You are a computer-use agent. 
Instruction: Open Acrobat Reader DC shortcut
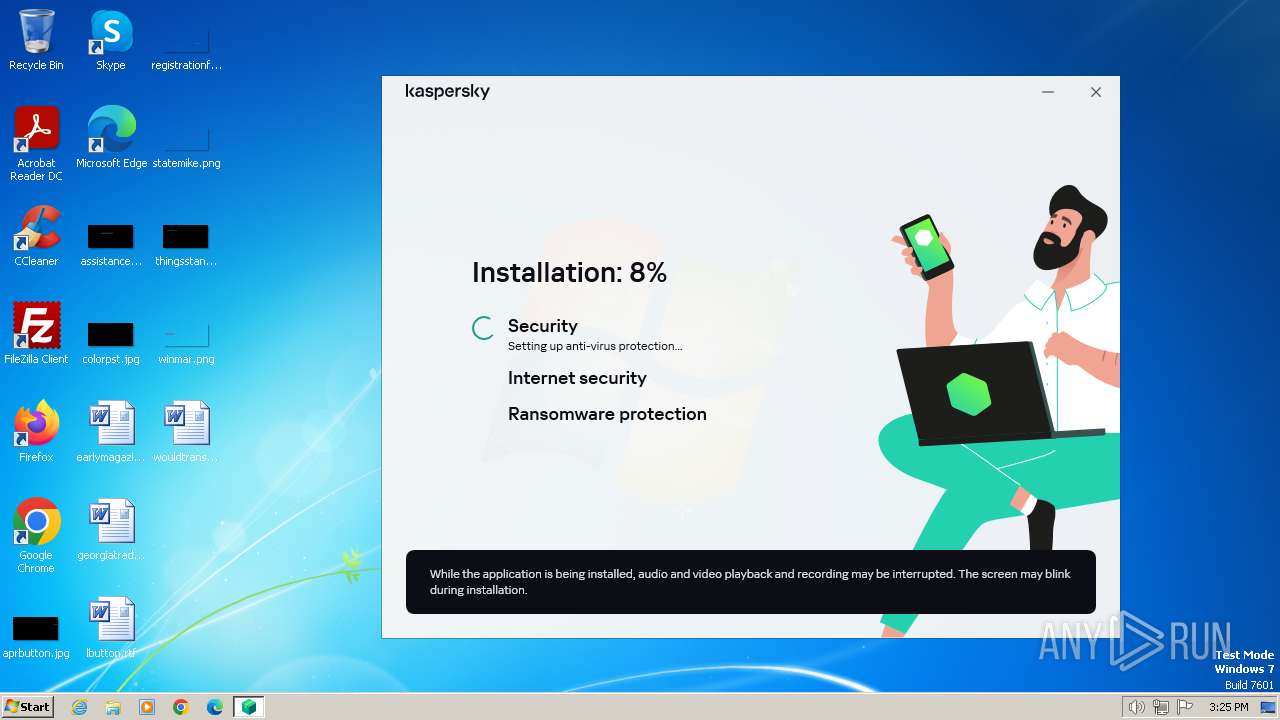(x=36, y=144)
